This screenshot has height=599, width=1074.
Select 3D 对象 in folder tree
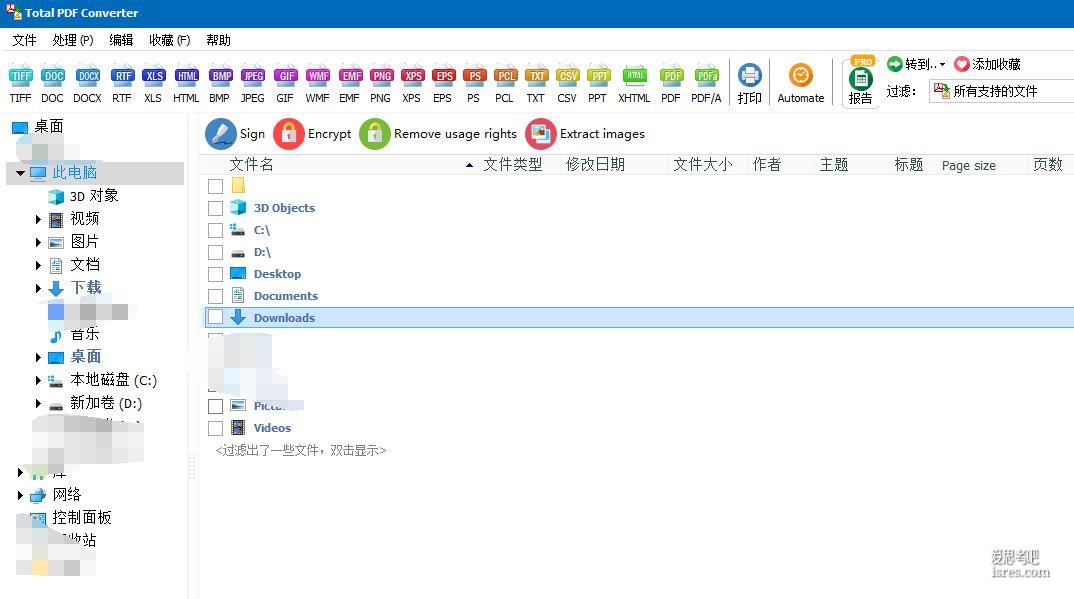[x=94, y=196]
